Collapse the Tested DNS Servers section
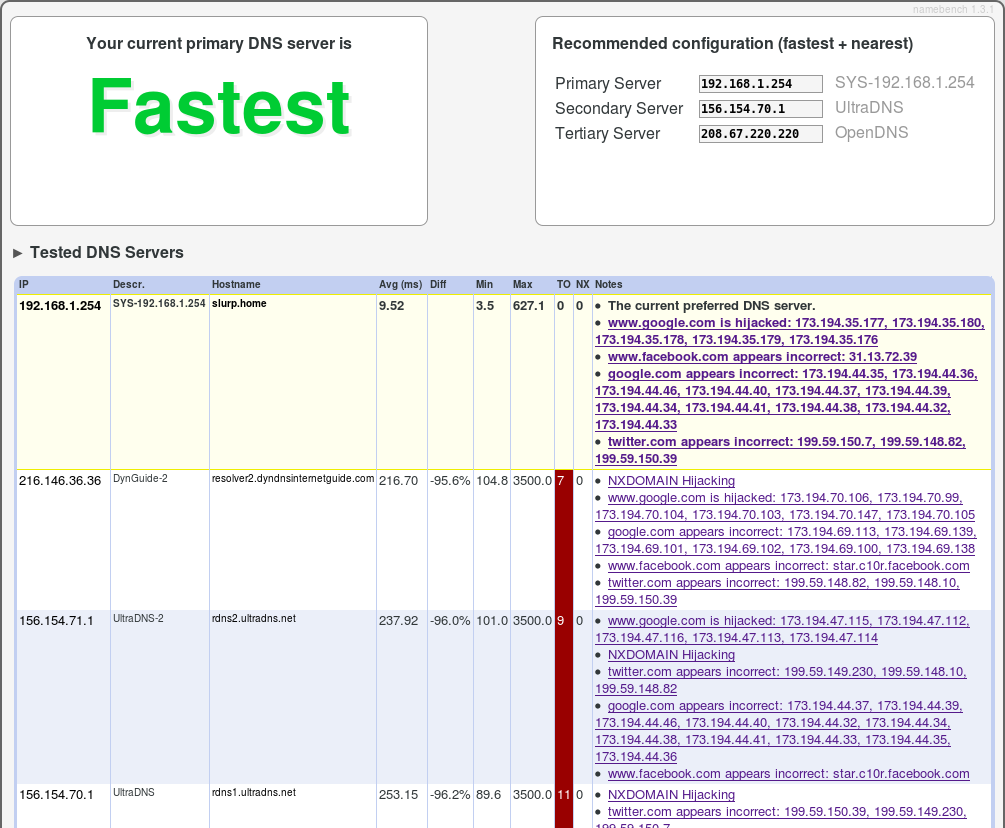Viewport: 1005px width, 828px height. [18, 253]
